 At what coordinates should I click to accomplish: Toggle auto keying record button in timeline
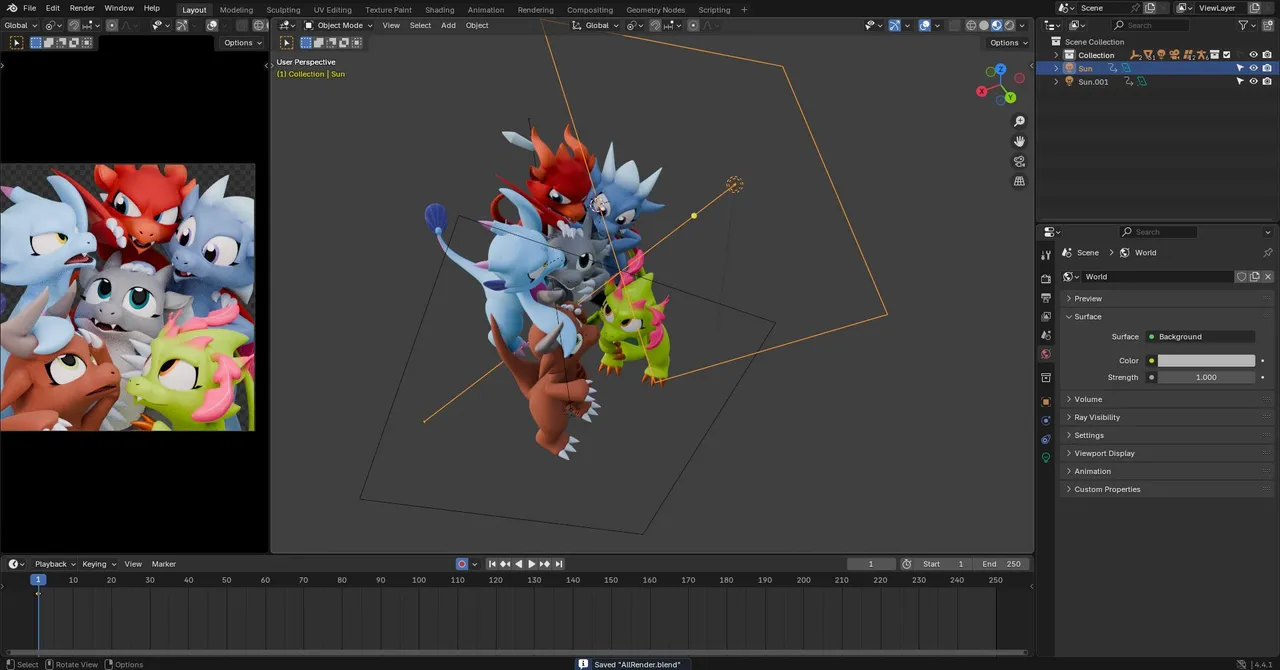click(x=462, y=564)
